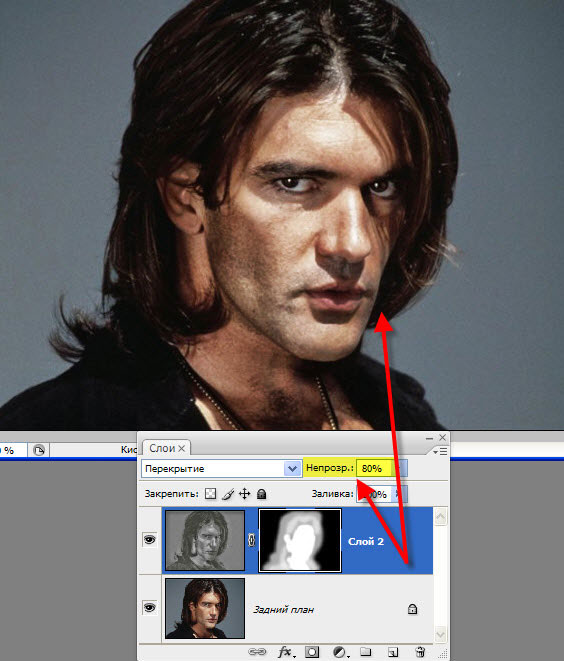The image size is (564, 661).
Task: Select layer name Задний план
Action: 283,610
